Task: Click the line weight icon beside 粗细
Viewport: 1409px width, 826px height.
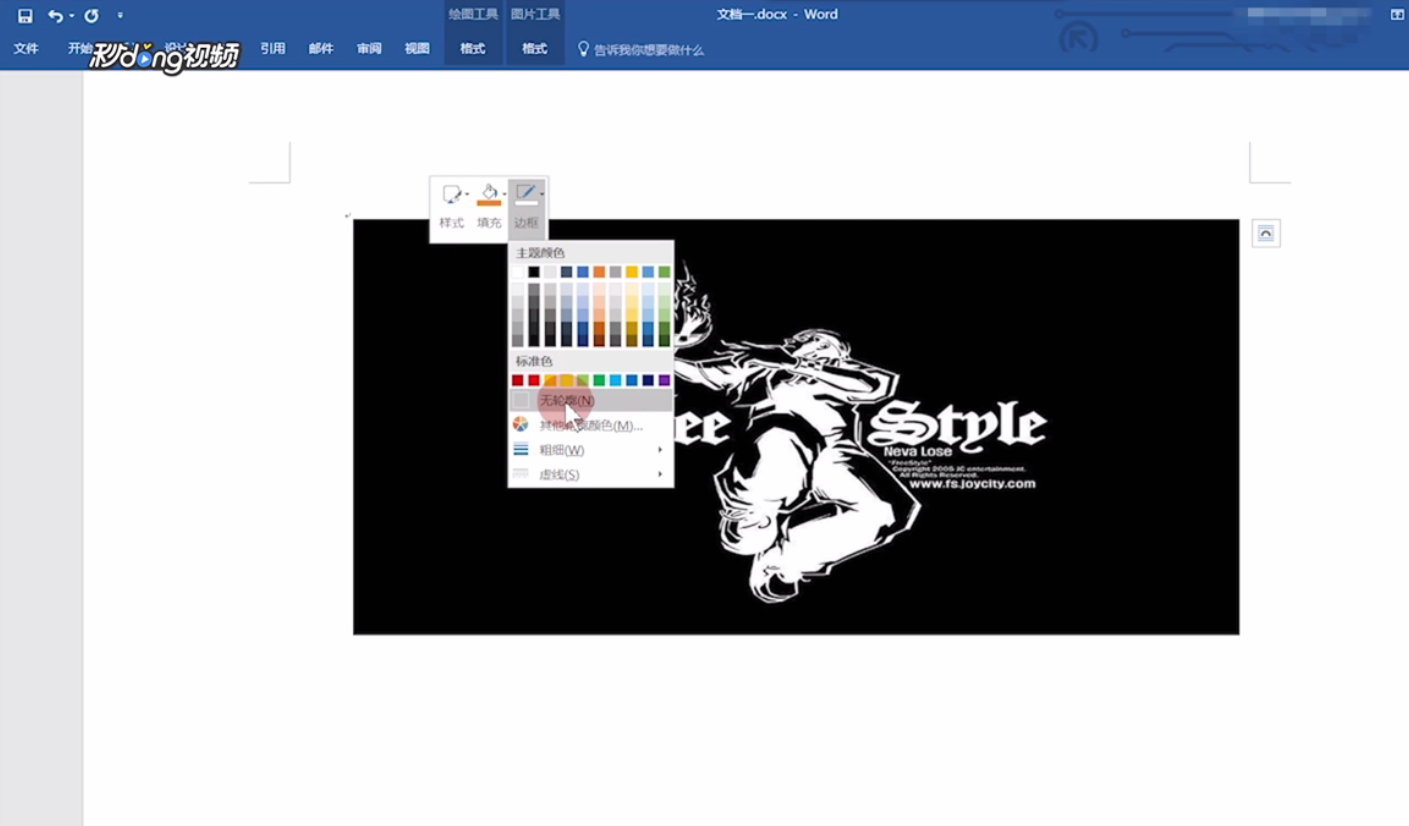Action: [520, 450]
